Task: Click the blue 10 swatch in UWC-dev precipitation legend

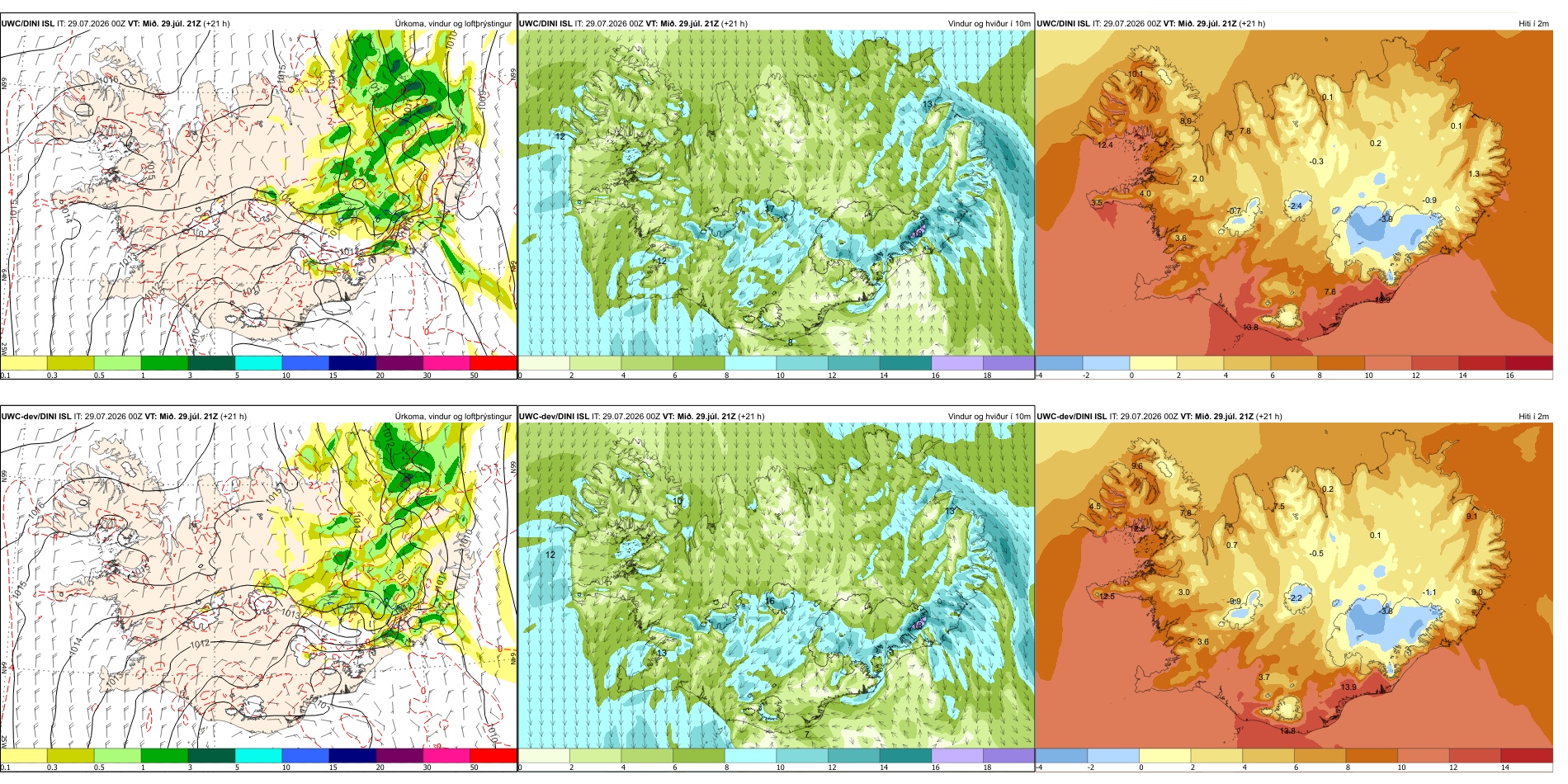Action: [305, 755]
